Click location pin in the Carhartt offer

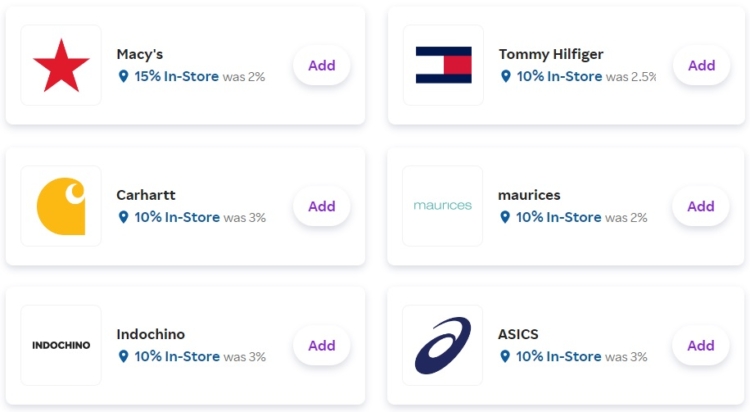pyautogui.click(x=123, y=217)
